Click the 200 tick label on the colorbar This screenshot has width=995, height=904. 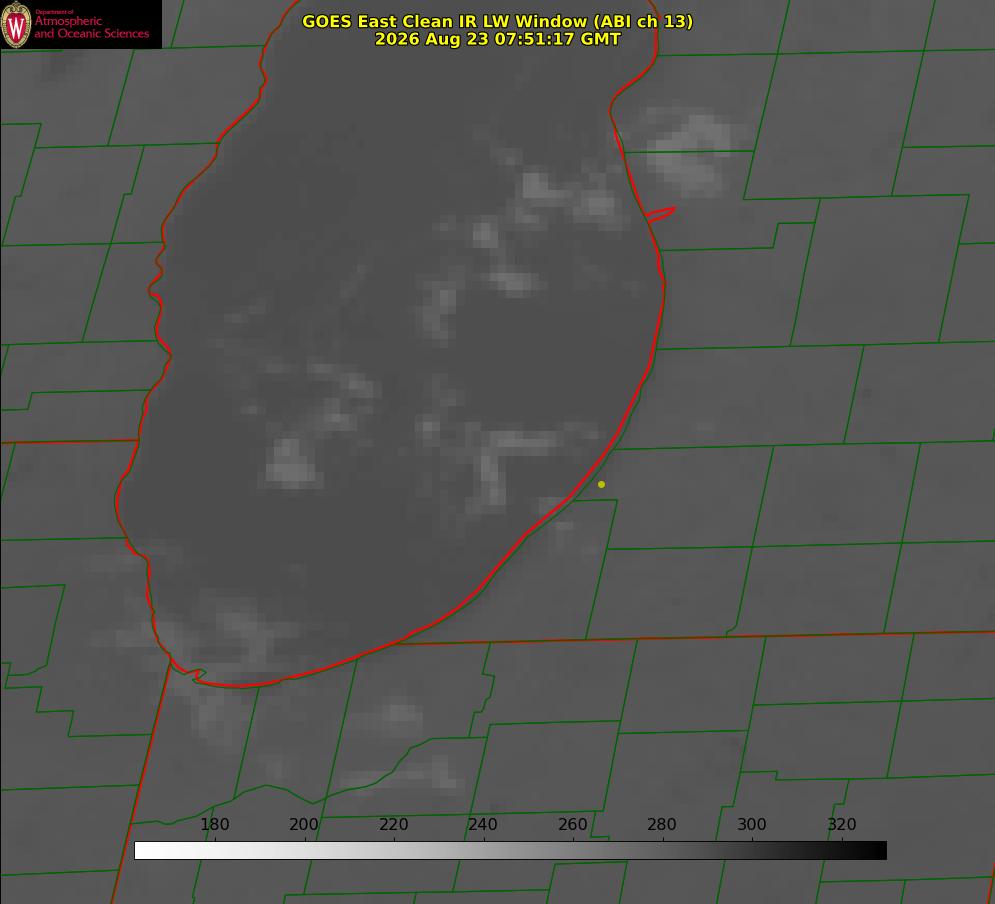pyautogui.click(x=304, y=824)
